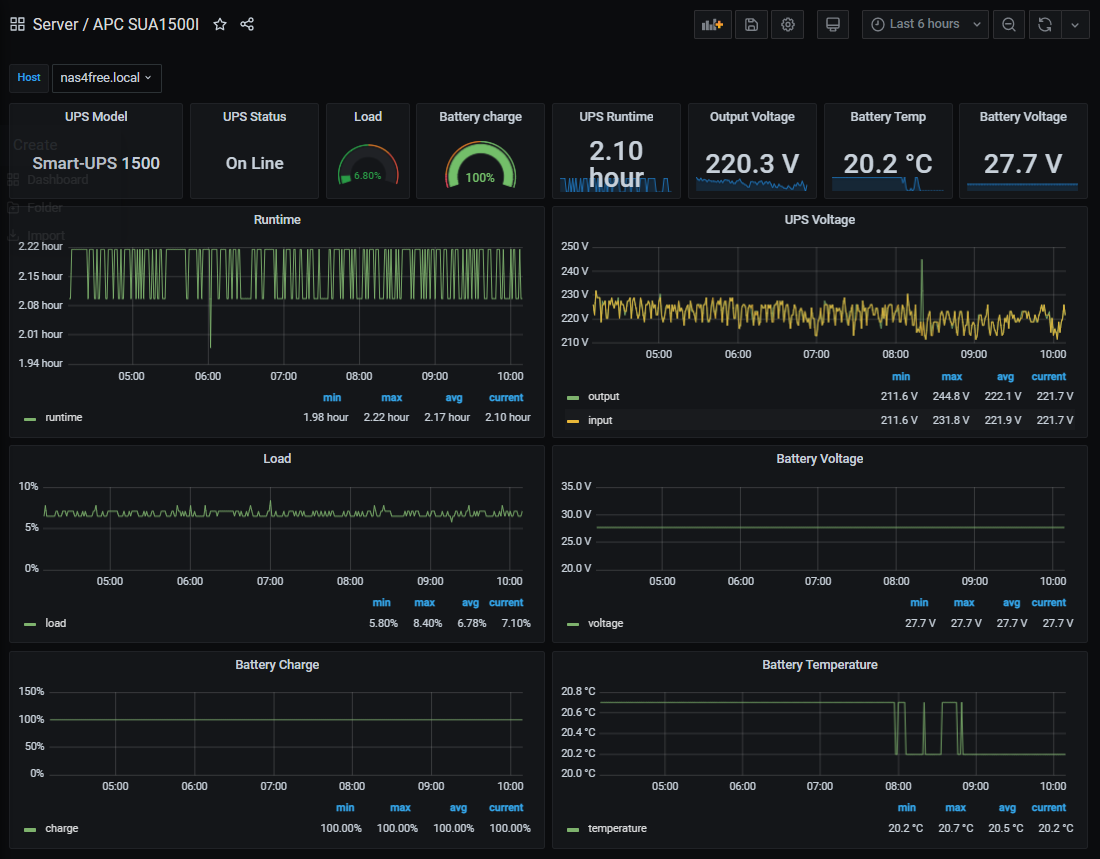Screen dimensions: 1100x859
Task: Click the 220.3 V output voltage value
Action: click(752, 164)
